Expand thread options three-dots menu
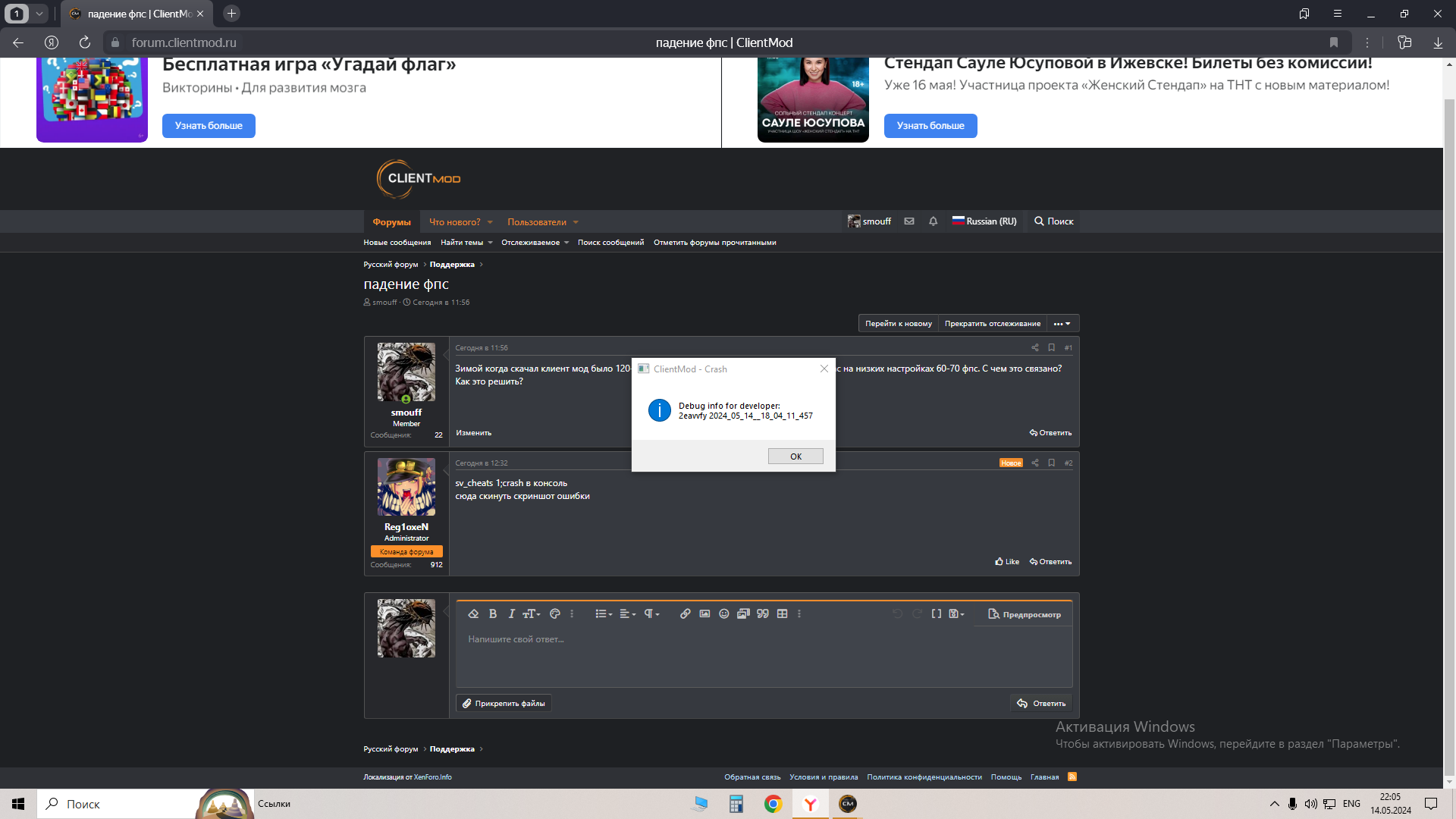Viewport: 1456px width, 819px height. click(x=1062, y=324)
